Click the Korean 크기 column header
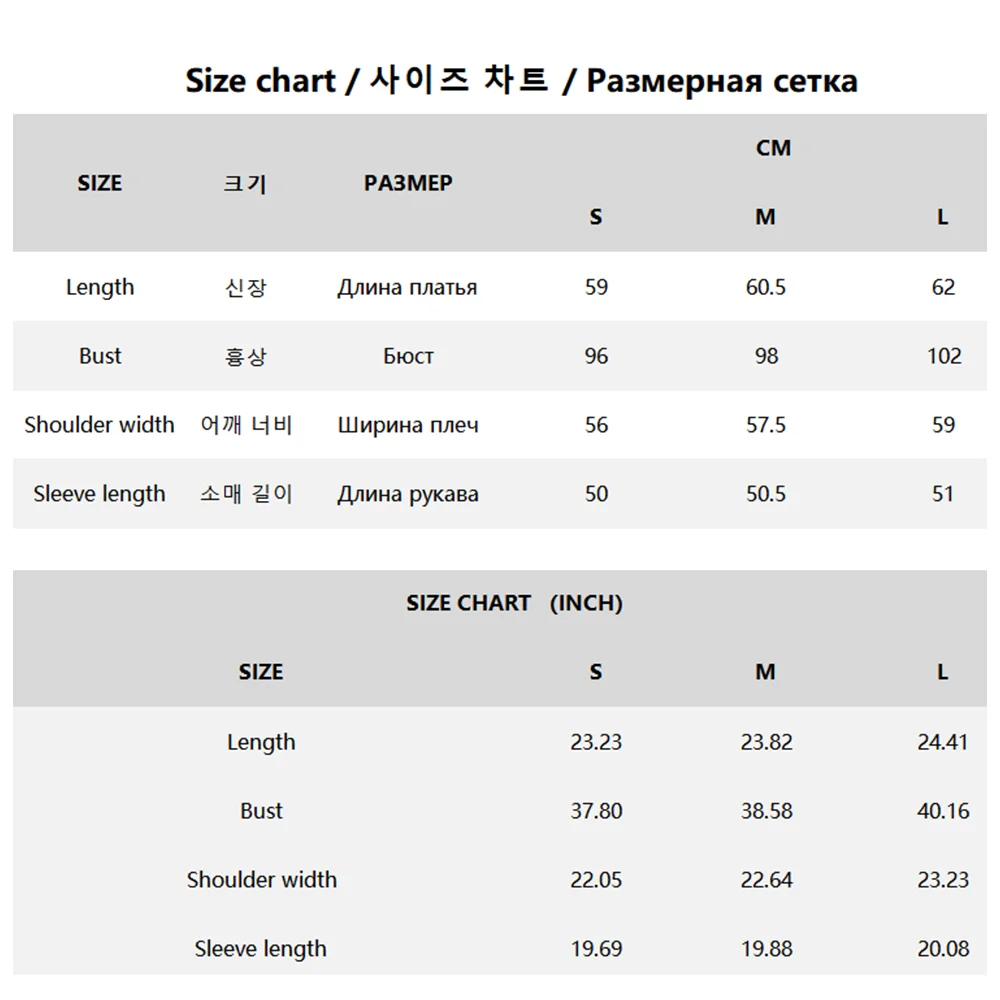 click(x=245, y=184)
